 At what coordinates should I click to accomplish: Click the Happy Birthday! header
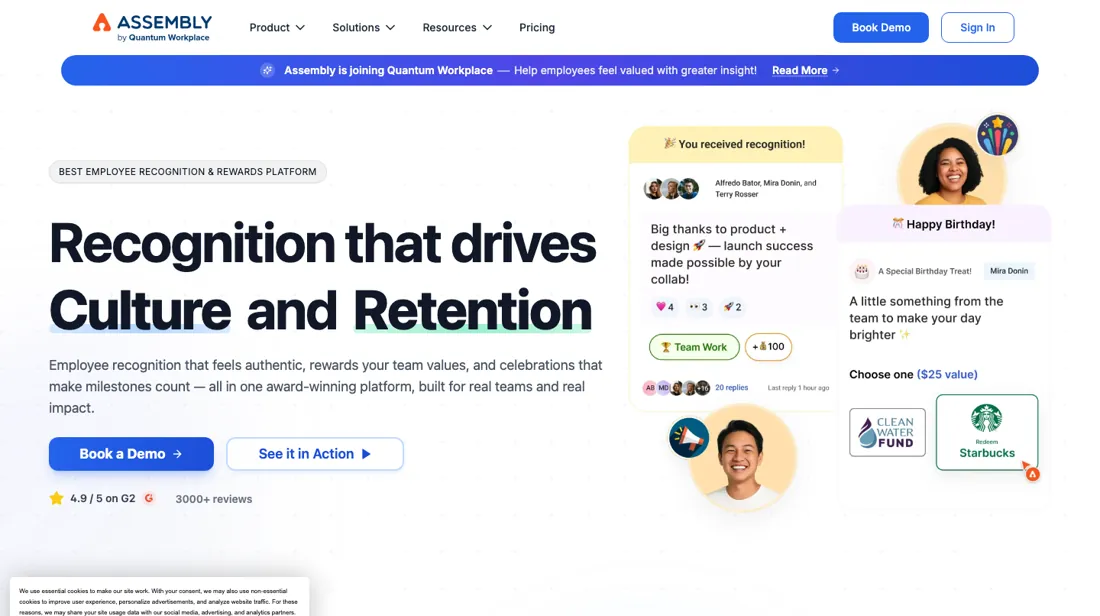[x=944, y=225]
